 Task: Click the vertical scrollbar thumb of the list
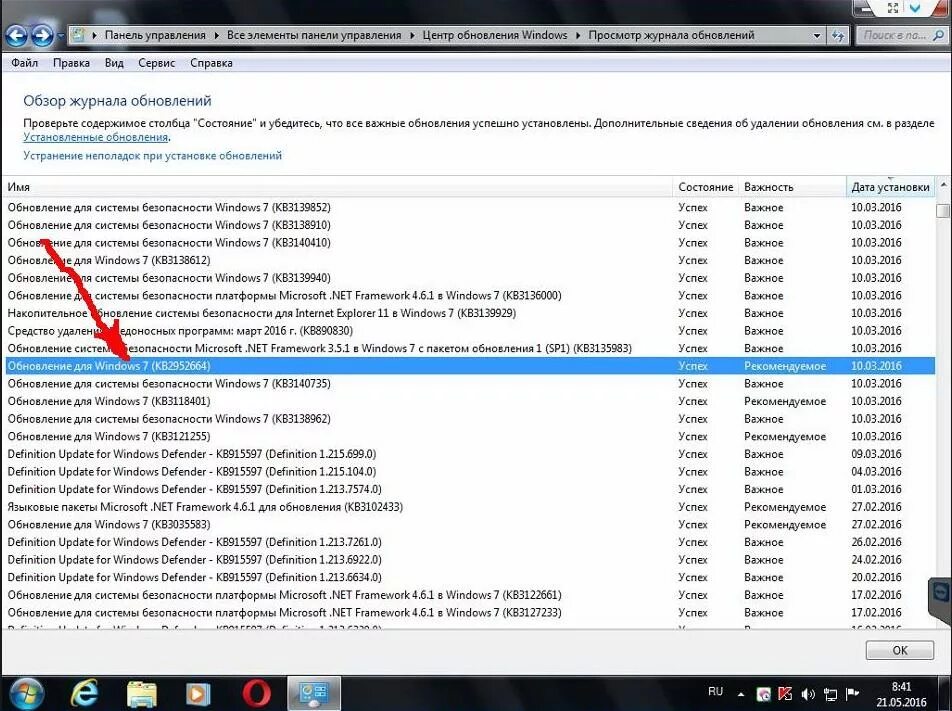(x=943, y=210)
